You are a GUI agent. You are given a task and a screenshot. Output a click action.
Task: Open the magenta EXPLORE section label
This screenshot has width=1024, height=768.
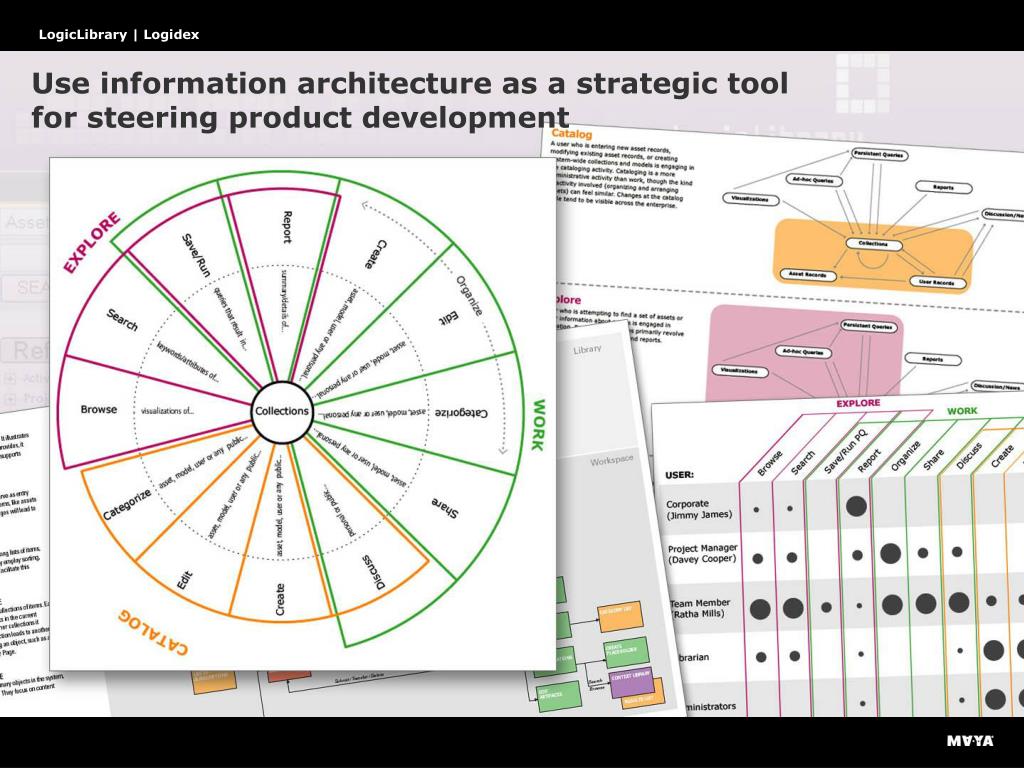pos(92,242)
